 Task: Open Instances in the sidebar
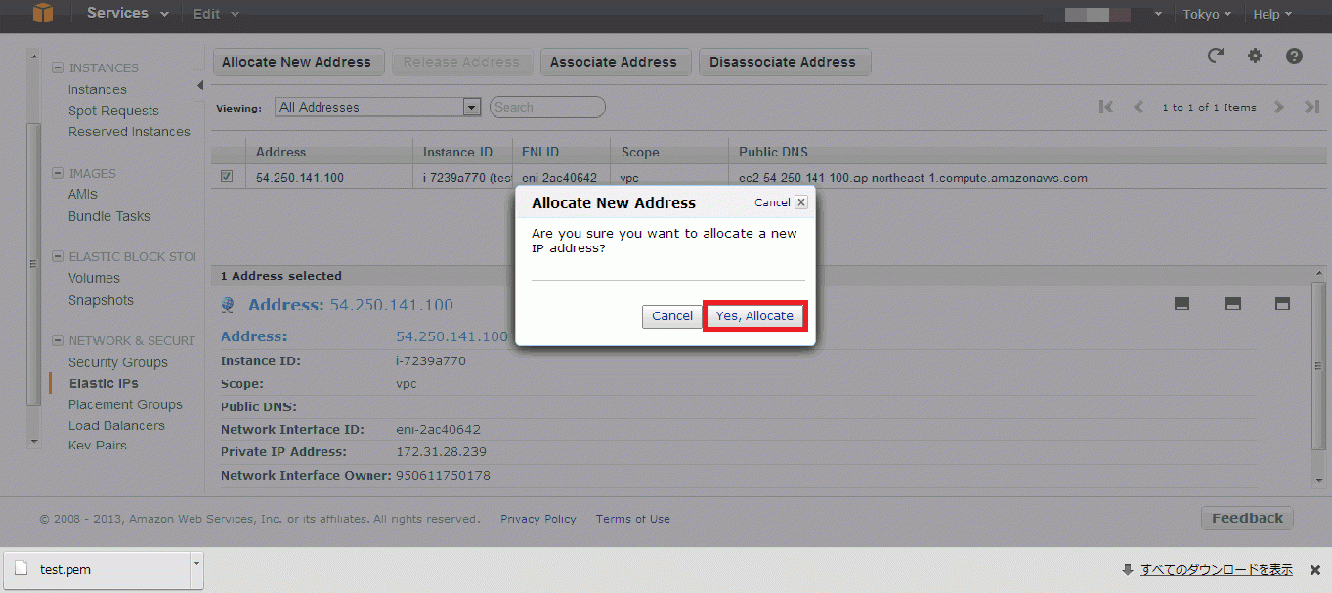[x=97, y=89]
